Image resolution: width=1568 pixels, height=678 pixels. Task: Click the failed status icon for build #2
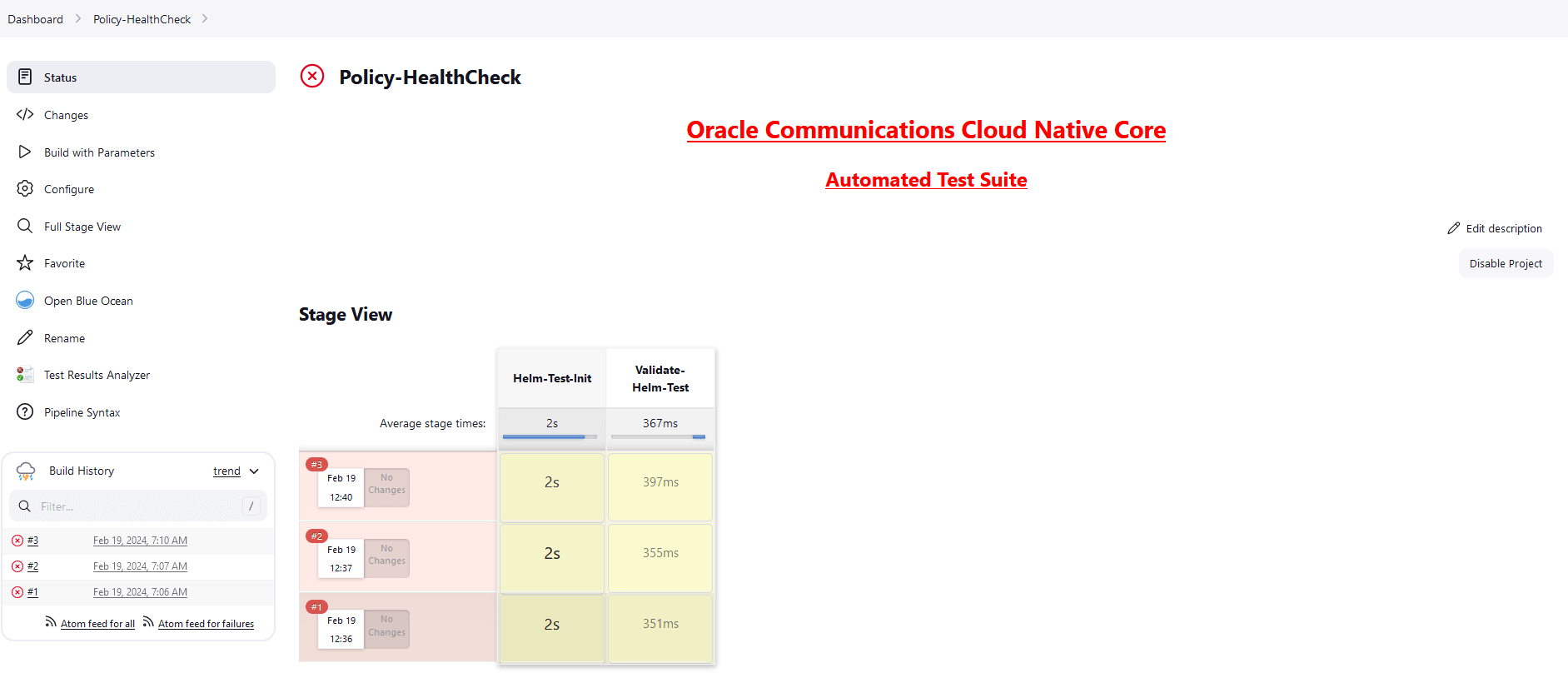click(17, 566)
